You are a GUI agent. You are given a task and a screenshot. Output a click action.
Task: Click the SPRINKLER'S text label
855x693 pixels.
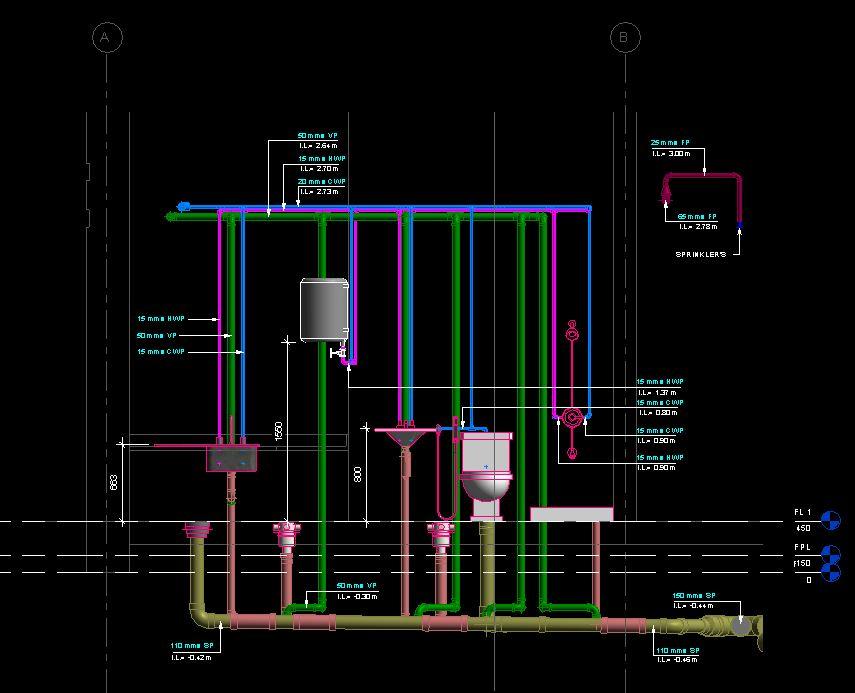[x=701, y=255]
